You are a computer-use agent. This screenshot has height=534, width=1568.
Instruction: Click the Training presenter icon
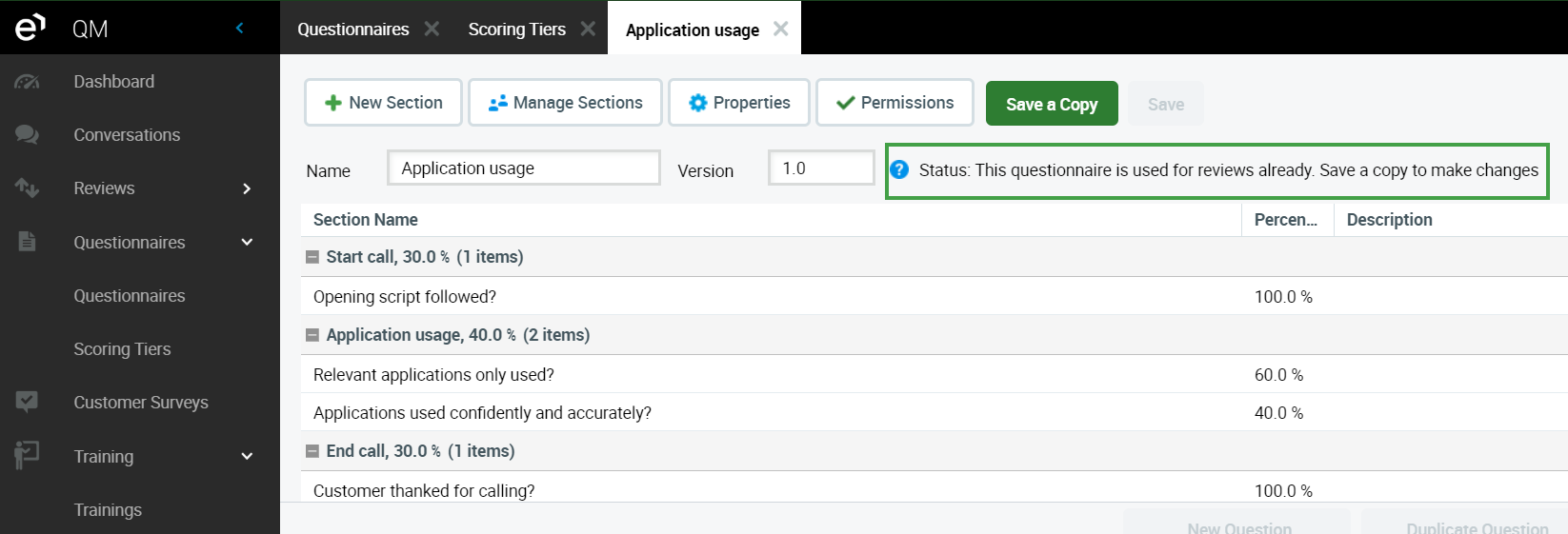coord(27,455)
